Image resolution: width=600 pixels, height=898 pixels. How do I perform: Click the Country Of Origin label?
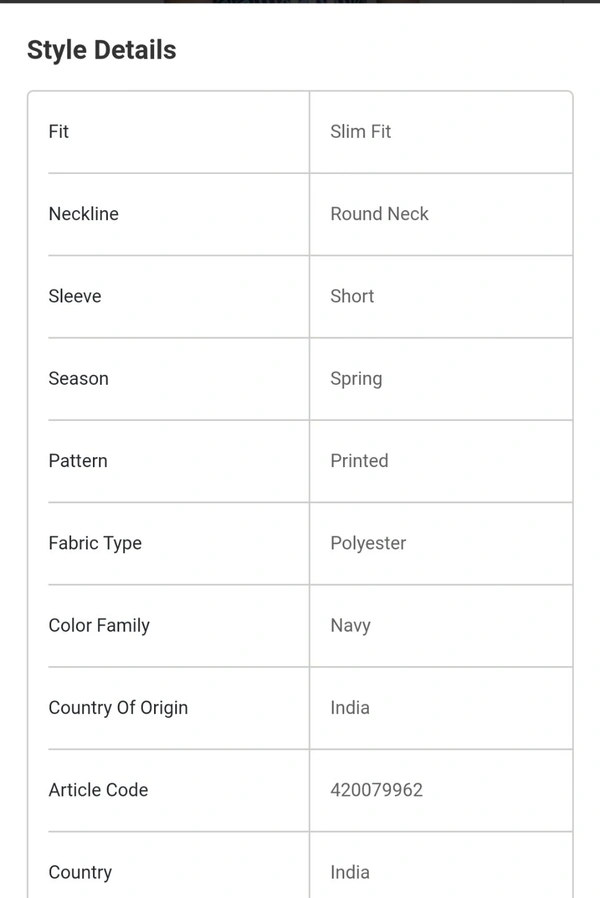click(118, 708)
